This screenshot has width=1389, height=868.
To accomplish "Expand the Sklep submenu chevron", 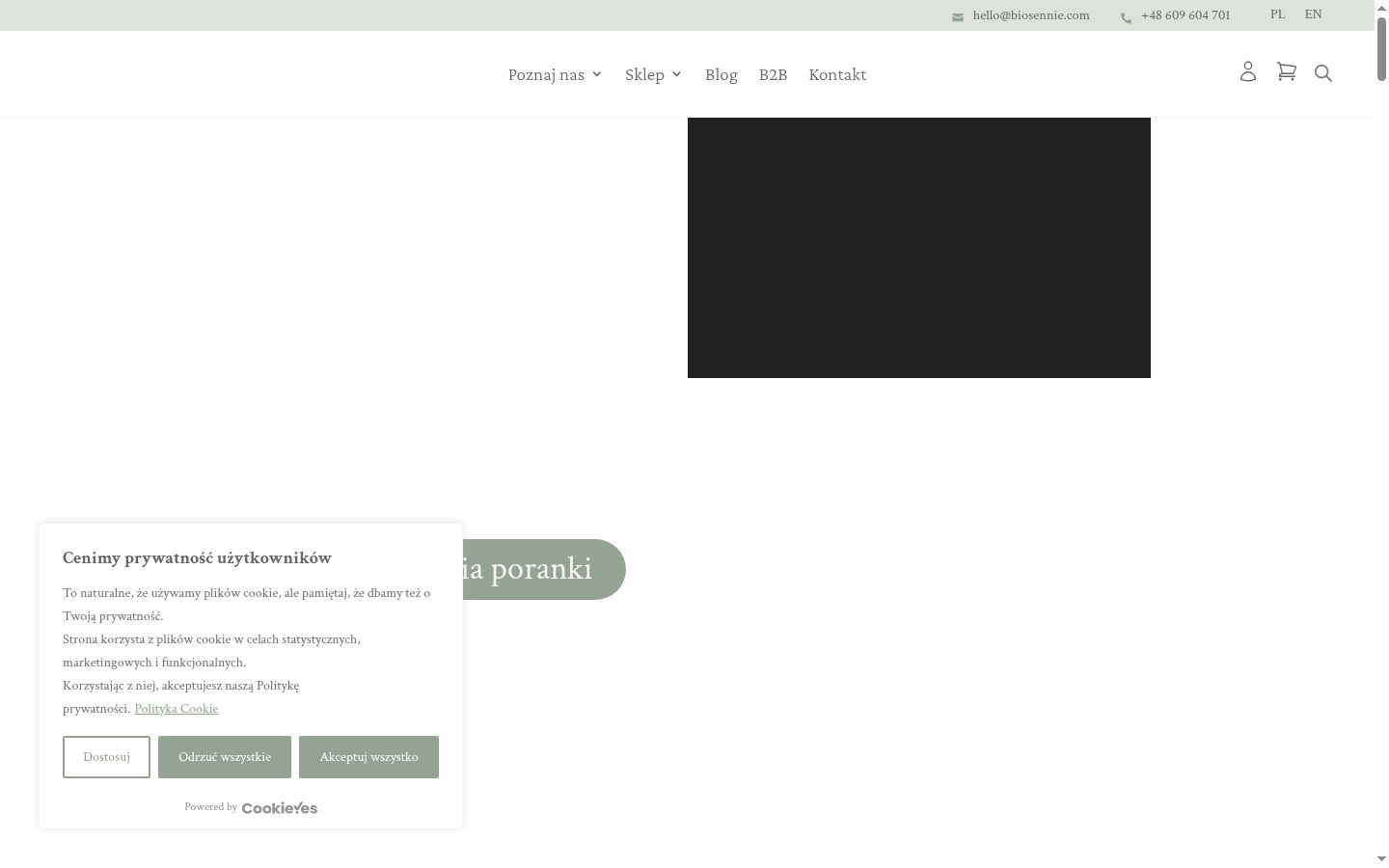I will [x=676, y=74].
